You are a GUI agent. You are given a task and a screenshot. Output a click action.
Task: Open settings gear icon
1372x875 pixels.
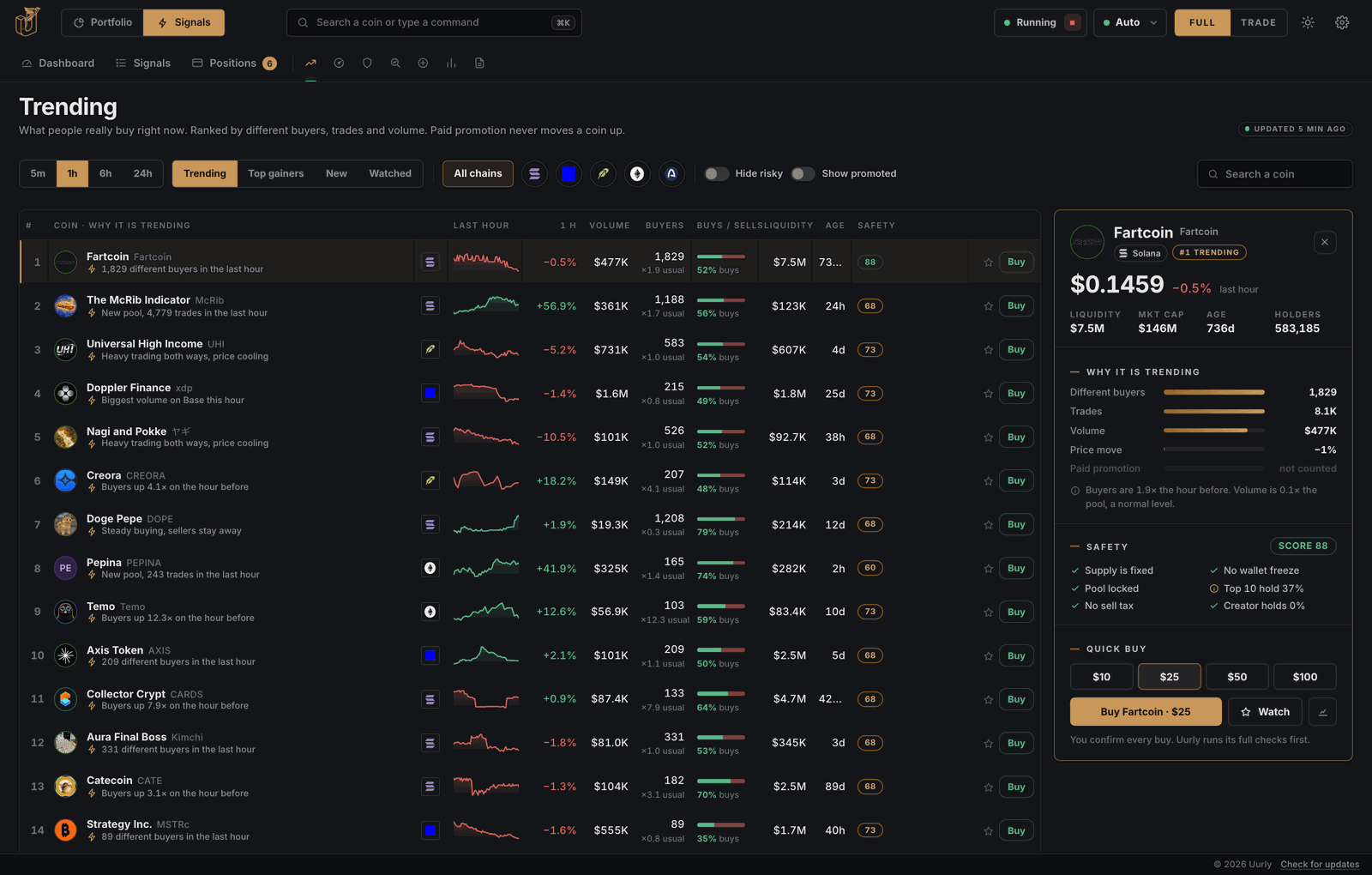[x=1342, y=22]
